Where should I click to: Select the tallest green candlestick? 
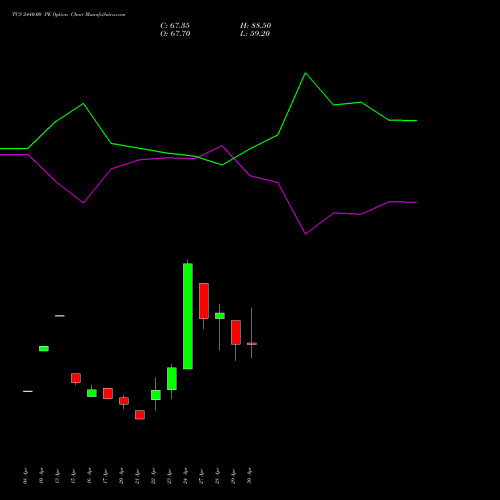188,316
